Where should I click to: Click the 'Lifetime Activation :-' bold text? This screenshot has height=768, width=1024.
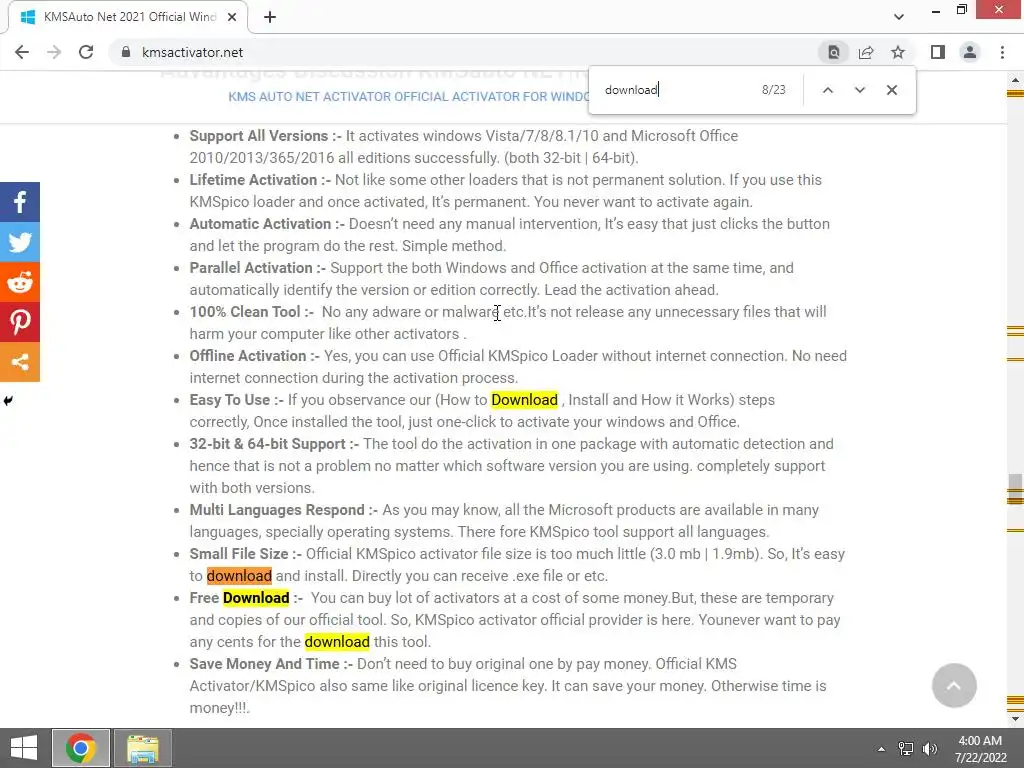261,180
